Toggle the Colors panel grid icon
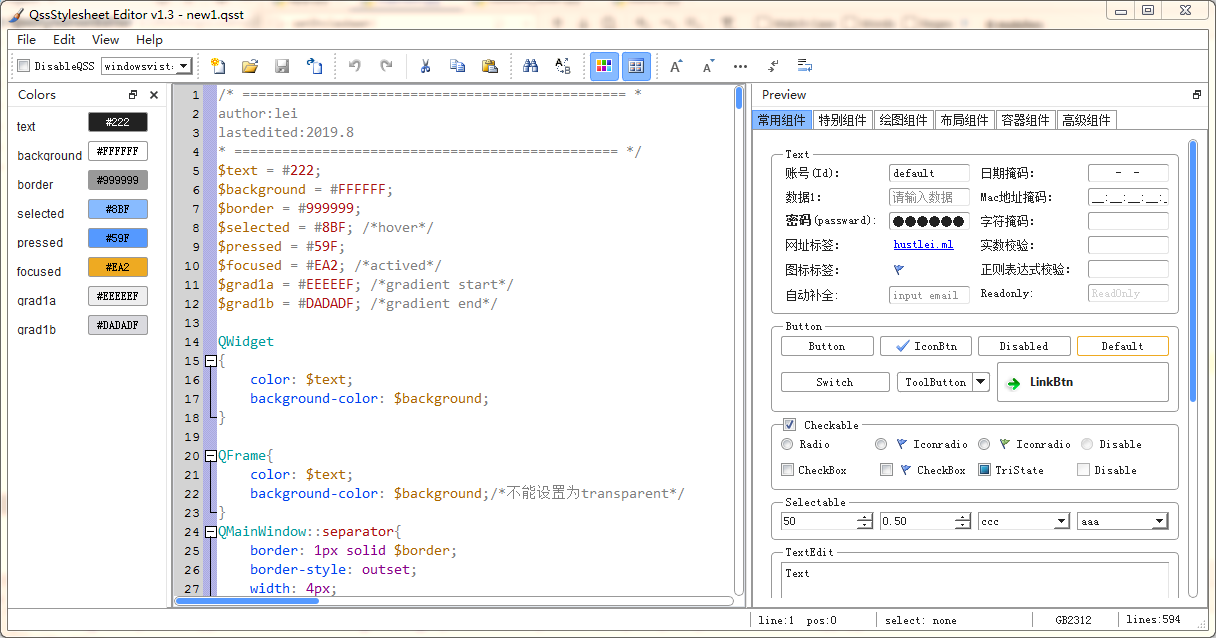This screenshot has height=638, width=1216. click(603, 66)
